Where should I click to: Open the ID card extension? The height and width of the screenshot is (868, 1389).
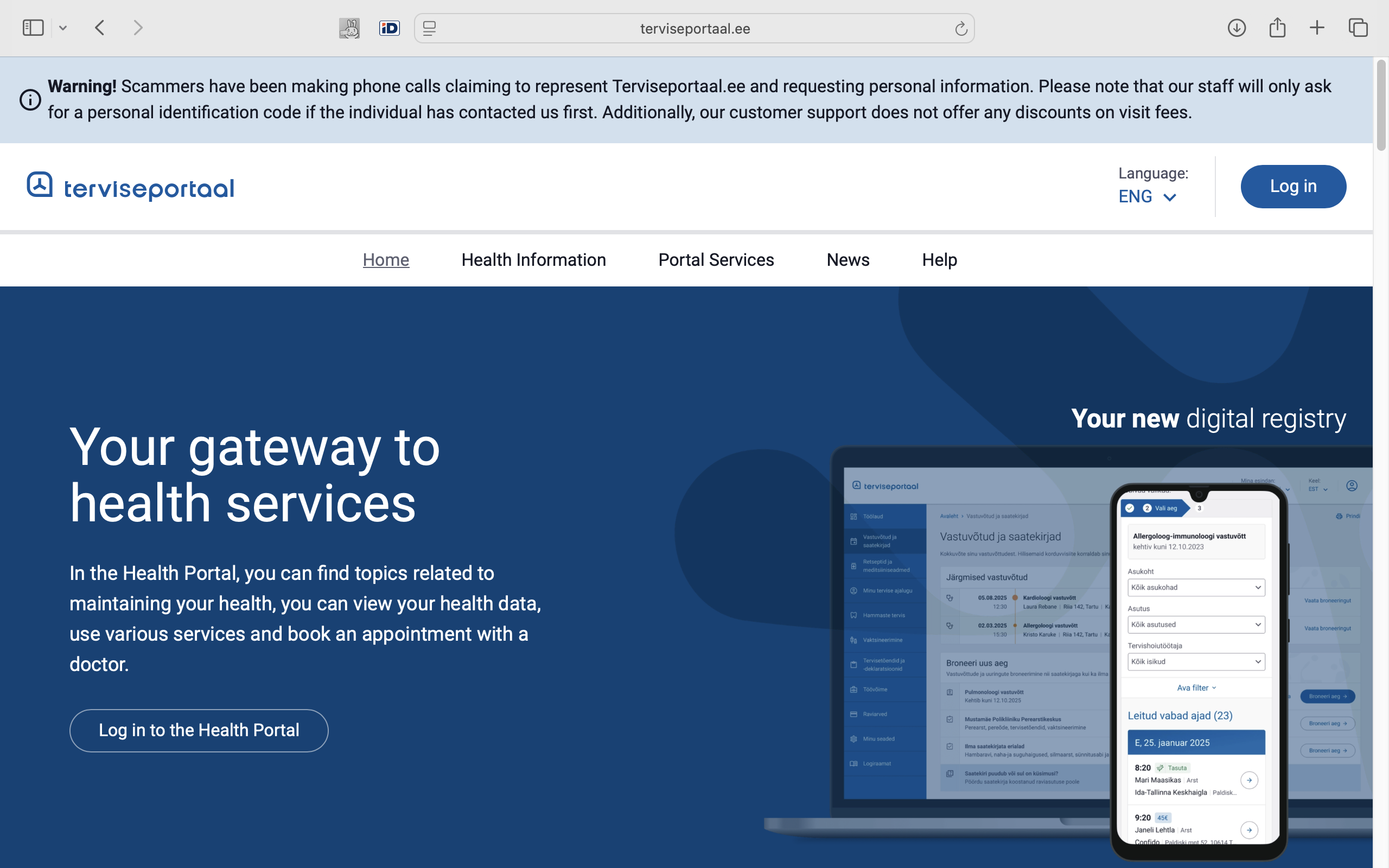tap(389, 28)
